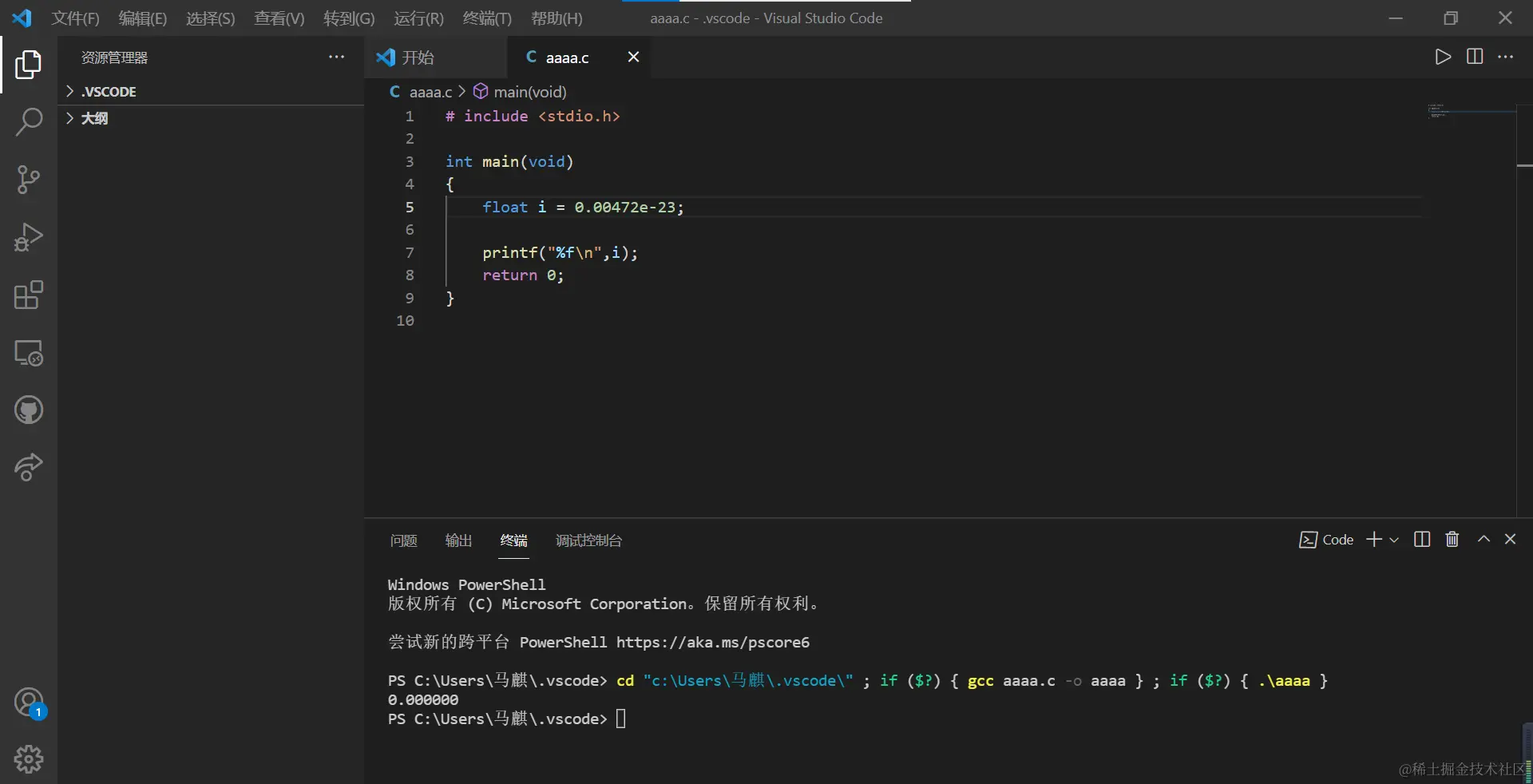Image resolution: width=1533 pixels, height=784 pixels.
Task: Open the Explorer sidebar icon
Action: [x=29, y=65]
